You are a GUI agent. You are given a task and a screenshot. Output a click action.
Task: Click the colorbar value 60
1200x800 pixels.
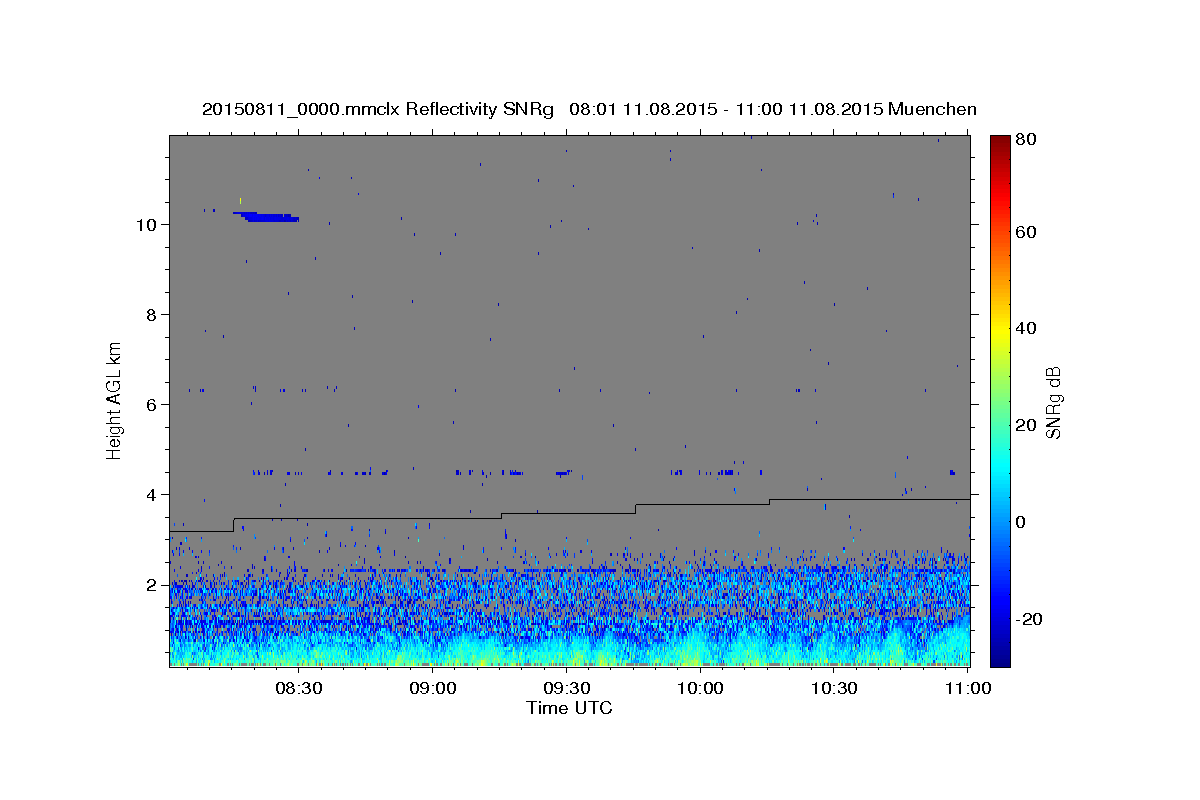tap(1028, 232)
